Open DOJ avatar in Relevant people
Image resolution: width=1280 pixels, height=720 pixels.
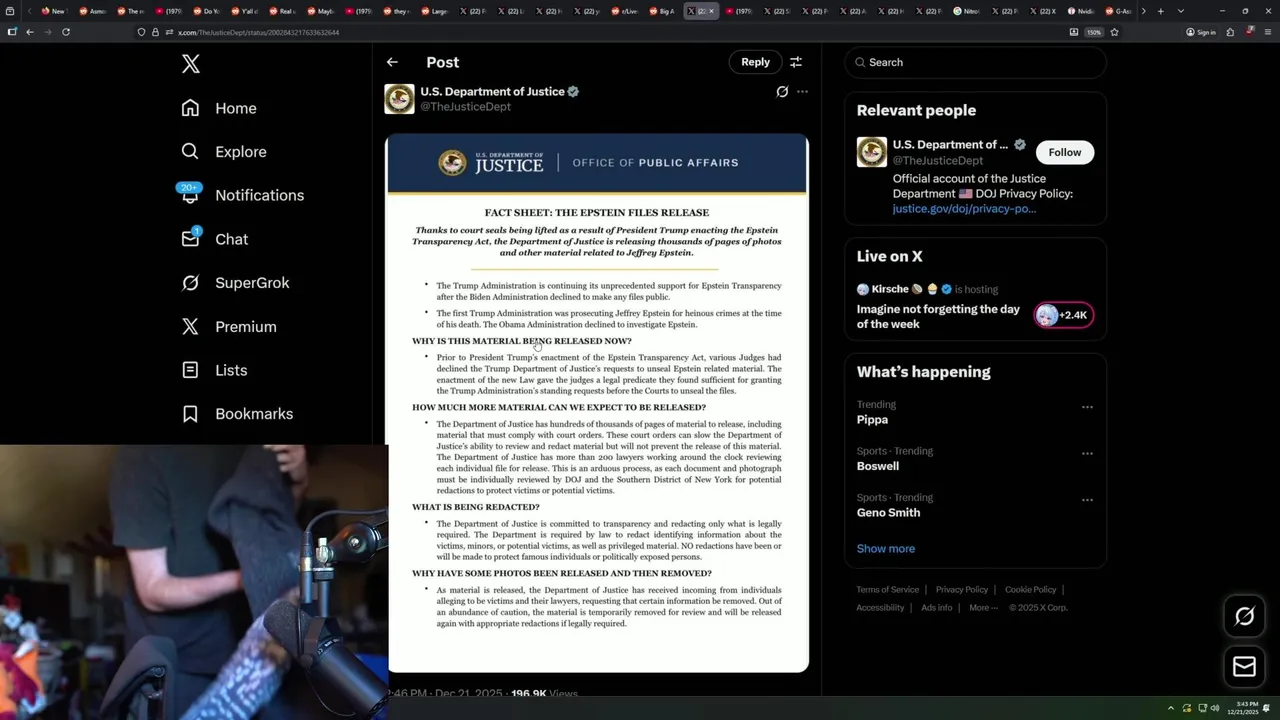click(x=872, y=152)
